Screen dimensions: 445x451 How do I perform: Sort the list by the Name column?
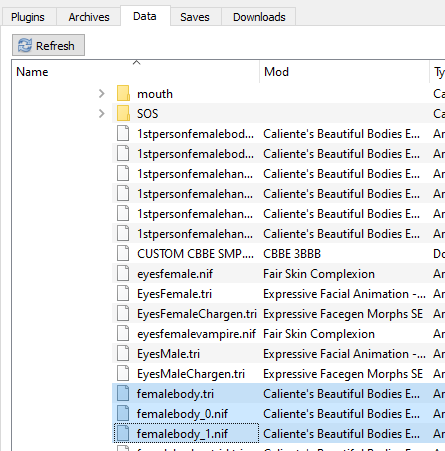[x=136, y=72]
